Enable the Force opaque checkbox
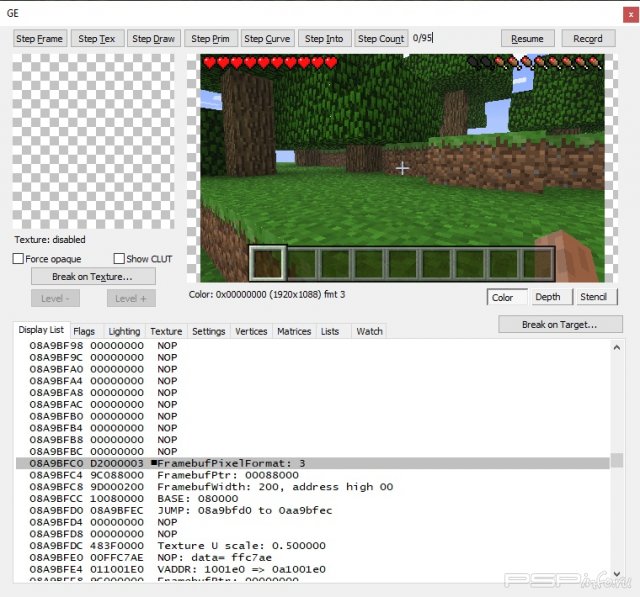This screenshot has height=597, width=640. pyautogui.click(x=19, y=259)
